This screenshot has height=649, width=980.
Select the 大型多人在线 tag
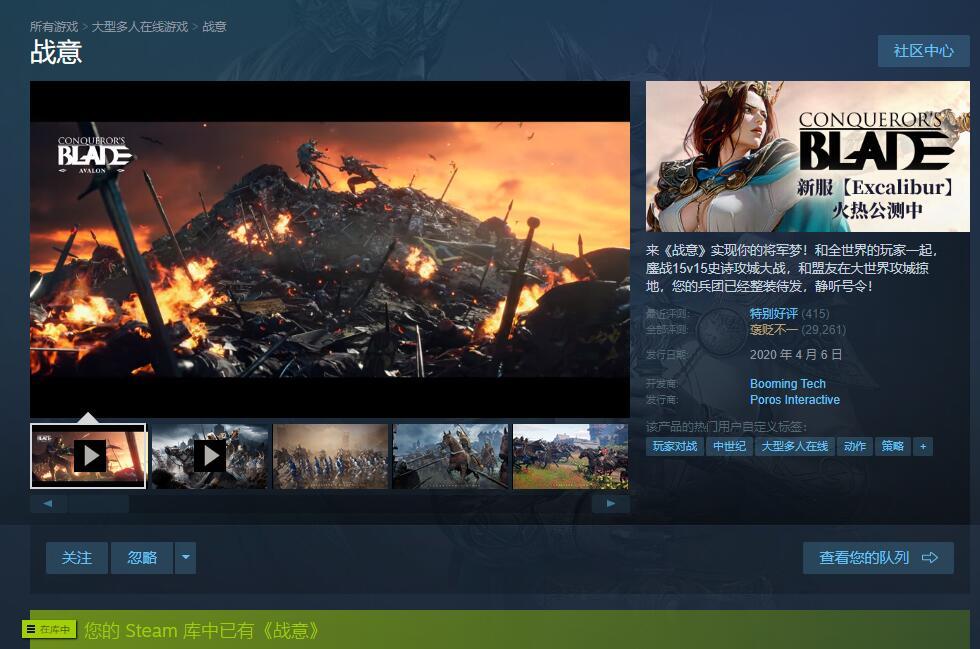pyautogui.click(x=794, y=446)
